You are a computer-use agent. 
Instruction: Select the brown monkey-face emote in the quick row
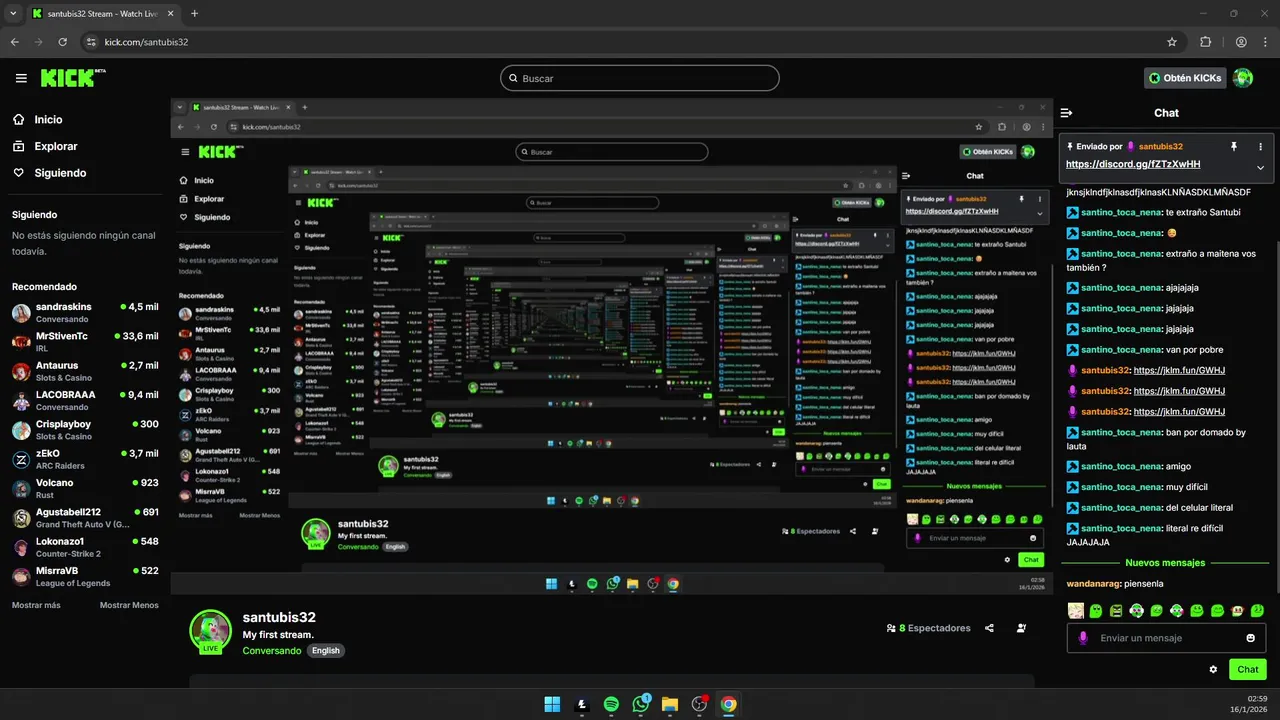coord(1238,610)
